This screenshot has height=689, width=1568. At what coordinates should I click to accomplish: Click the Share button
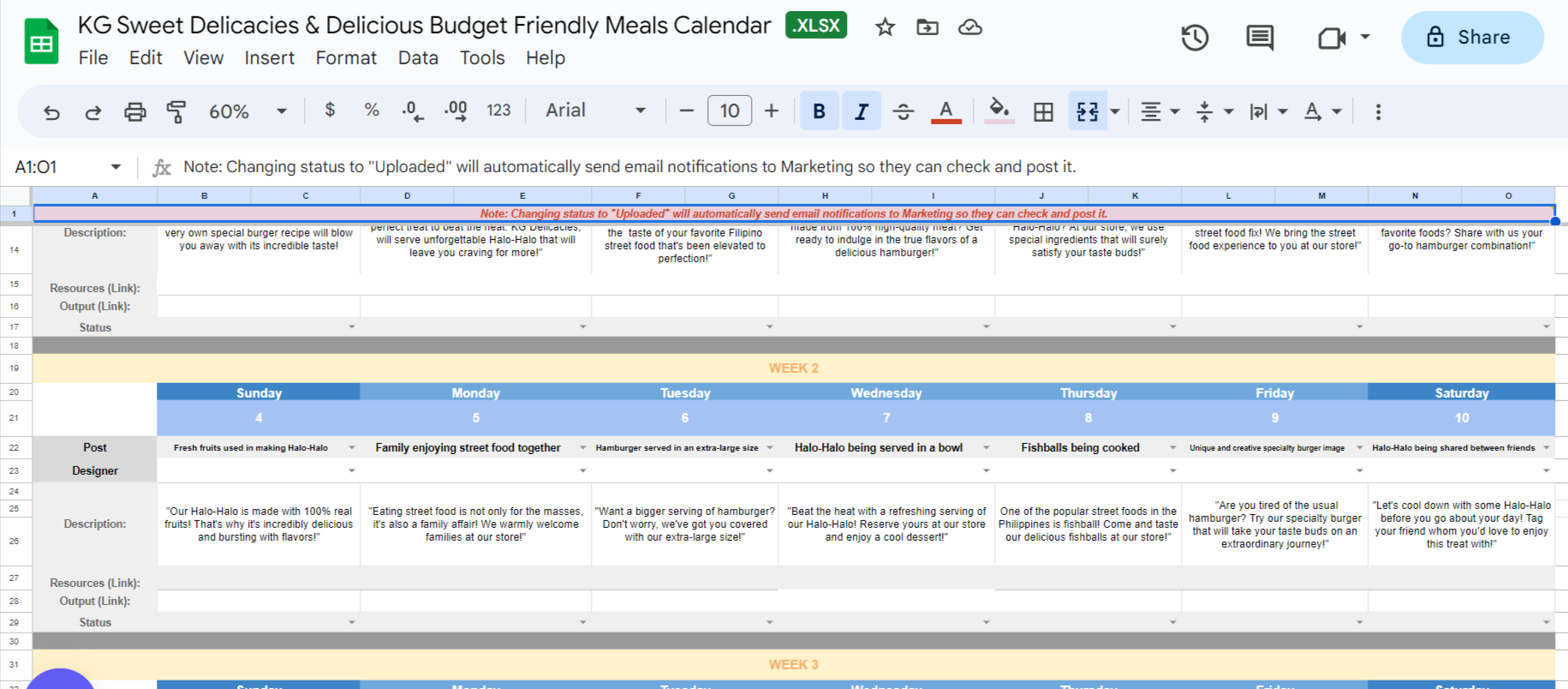pyautogui.click(x=1472, y=37)
